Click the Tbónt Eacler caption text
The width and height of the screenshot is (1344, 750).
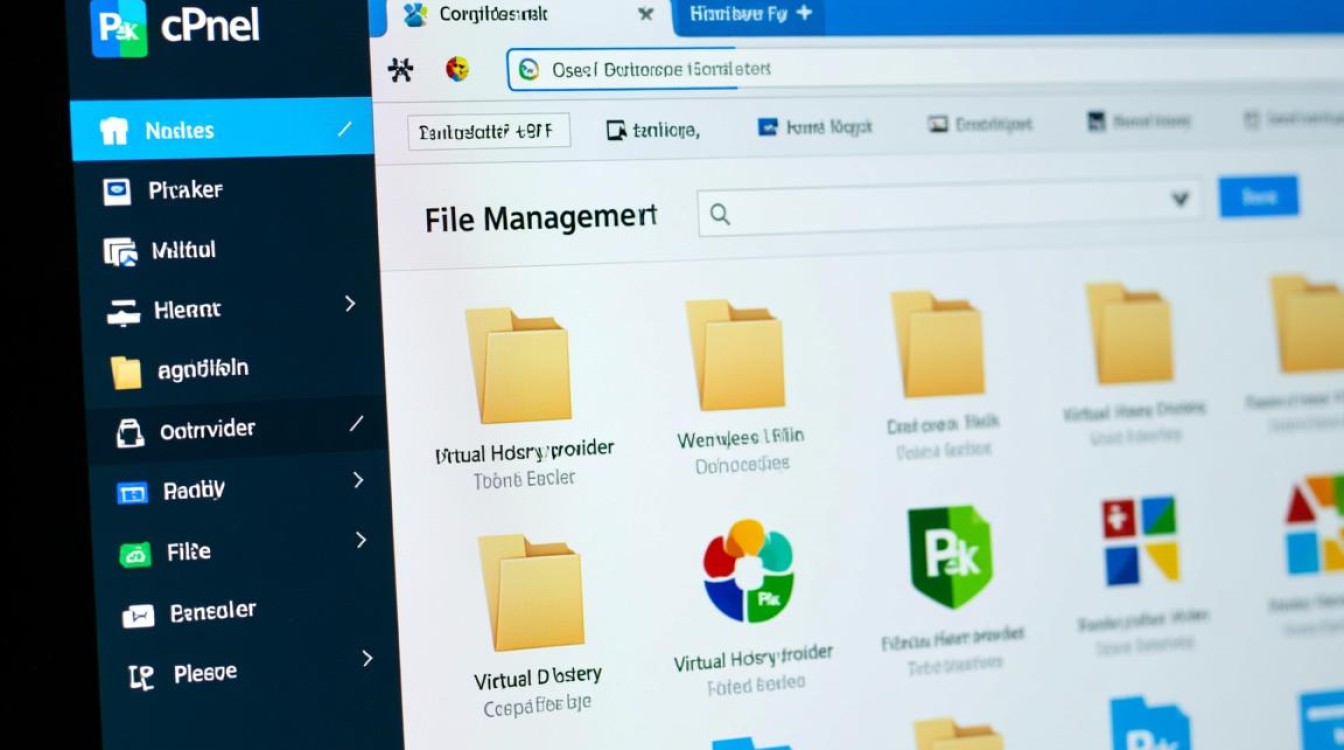[x=524, y=479]
